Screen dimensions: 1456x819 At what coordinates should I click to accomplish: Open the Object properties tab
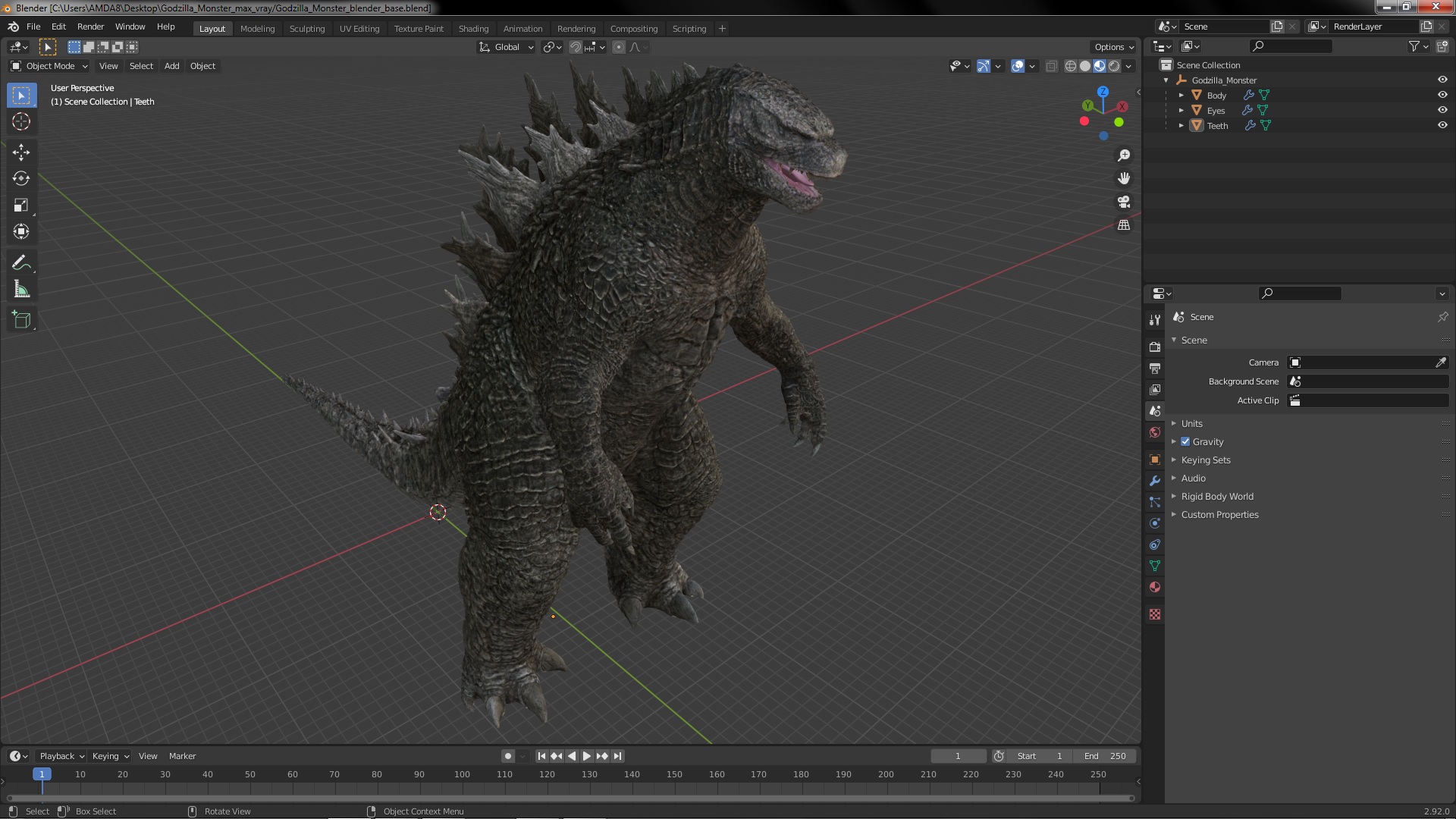point(1155,460)
